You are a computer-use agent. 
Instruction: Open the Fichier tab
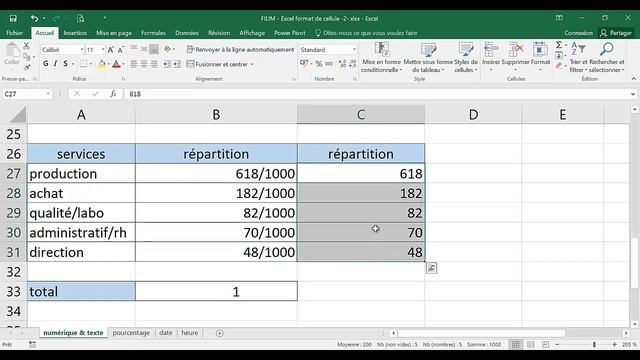click(15, 33)
